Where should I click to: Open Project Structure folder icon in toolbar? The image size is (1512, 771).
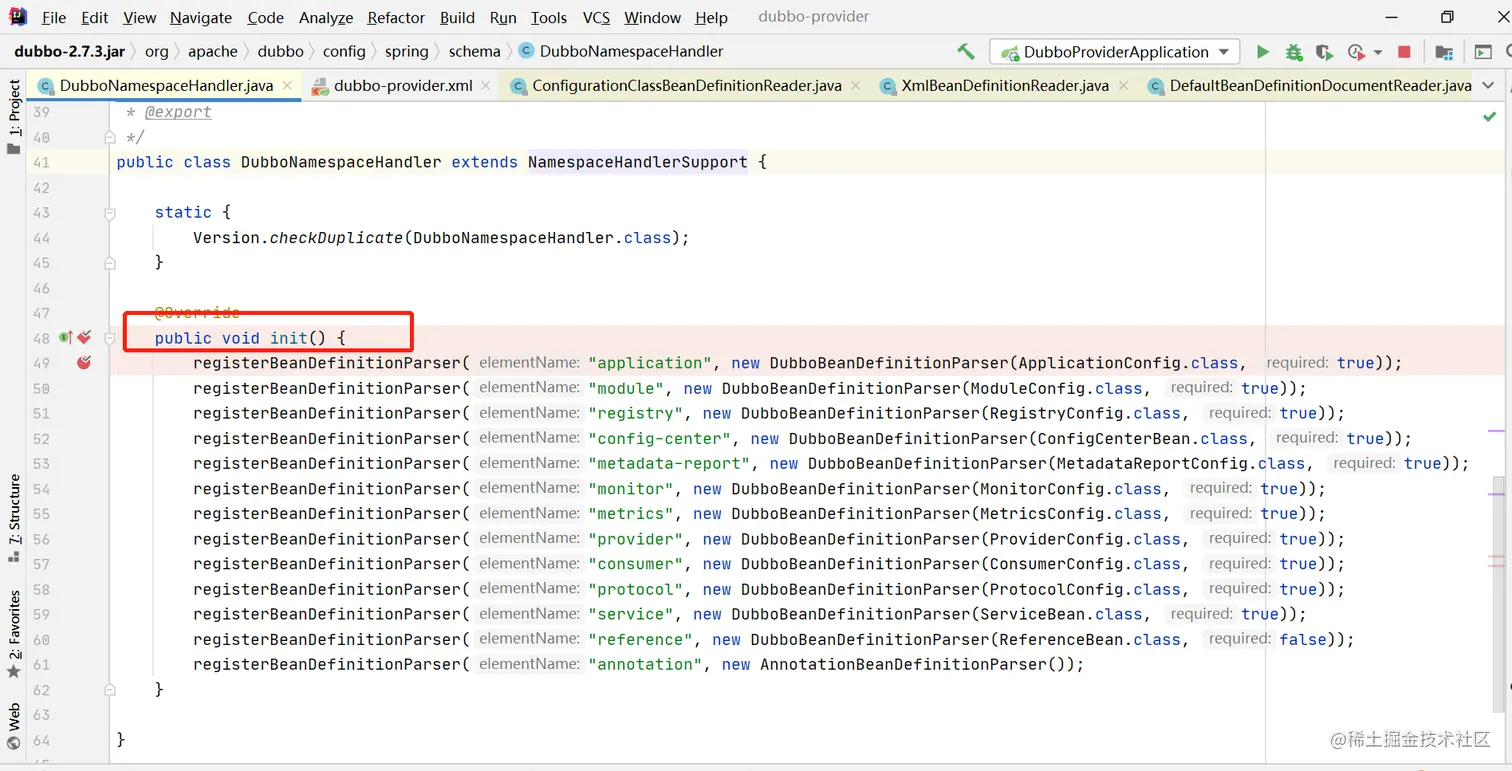[x=1443, y=52]
